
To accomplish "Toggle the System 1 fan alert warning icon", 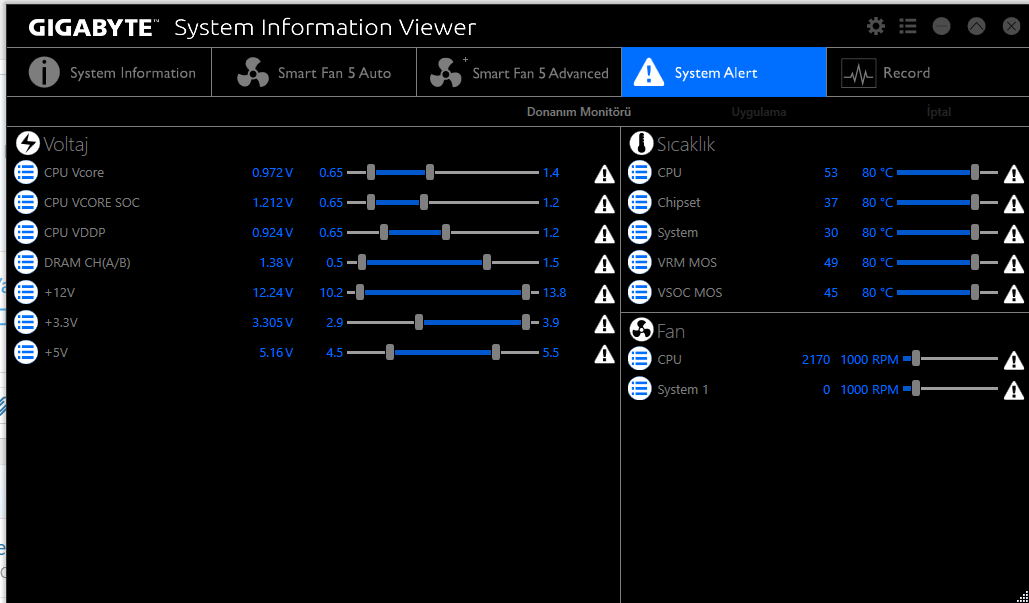I will [1014, 390].
